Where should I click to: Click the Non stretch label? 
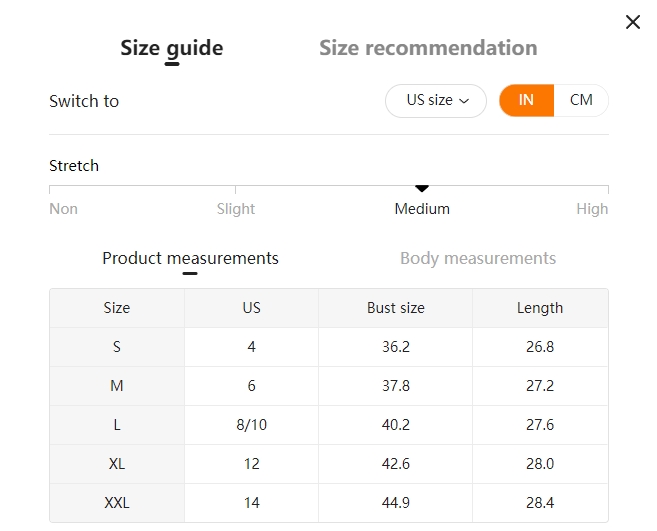pyautogui.click(x=63, y=209)
